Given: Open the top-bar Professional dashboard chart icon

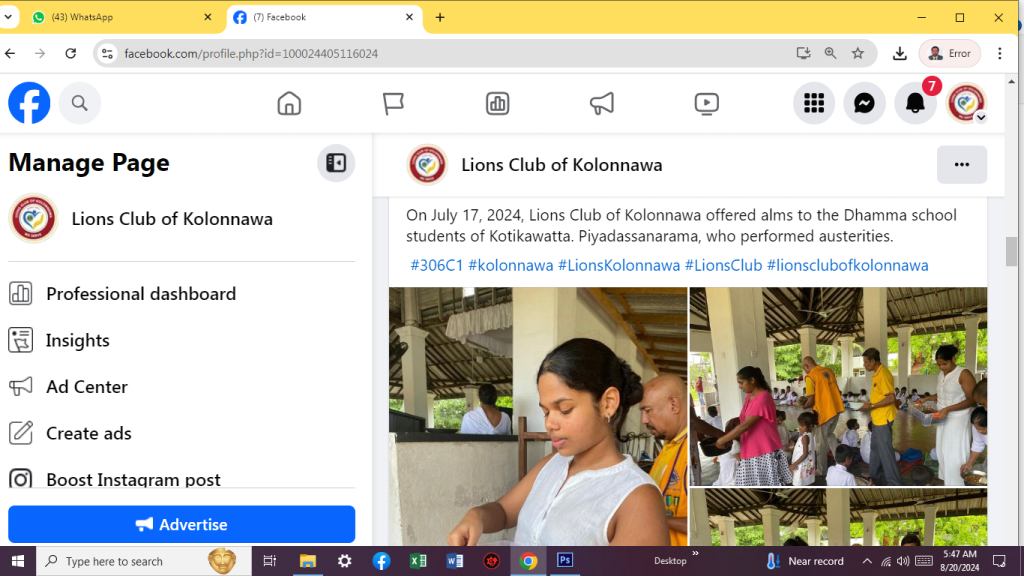Looking at the screenshot, I should [x=498, y=103].
